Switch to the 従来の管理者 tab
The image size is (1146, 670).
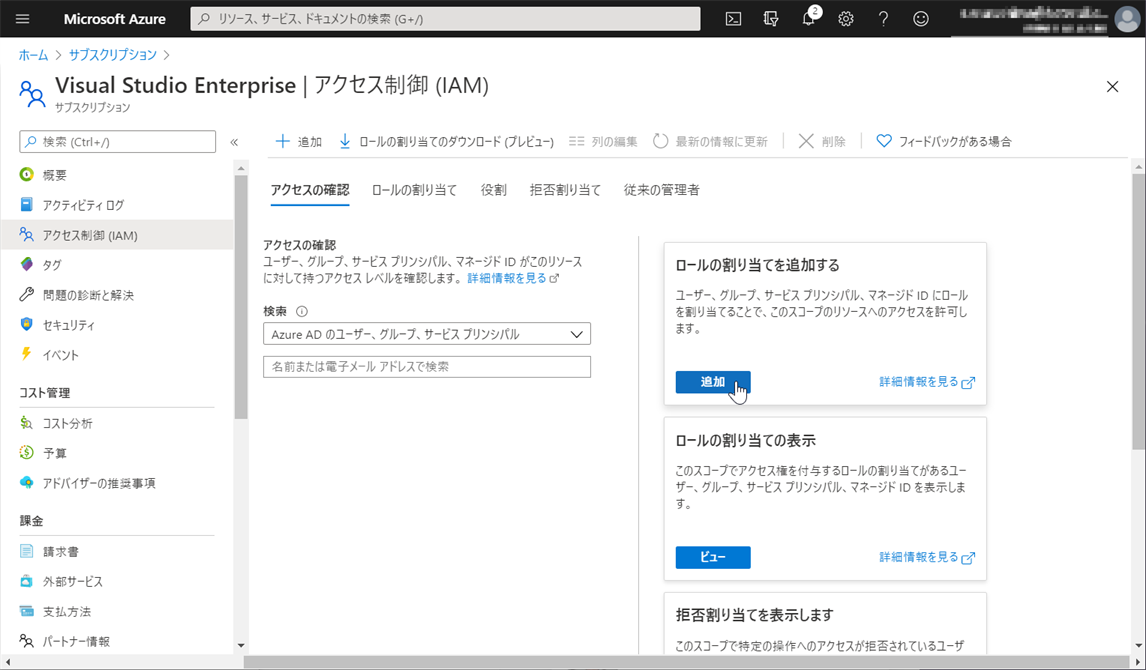coord(661,190)
